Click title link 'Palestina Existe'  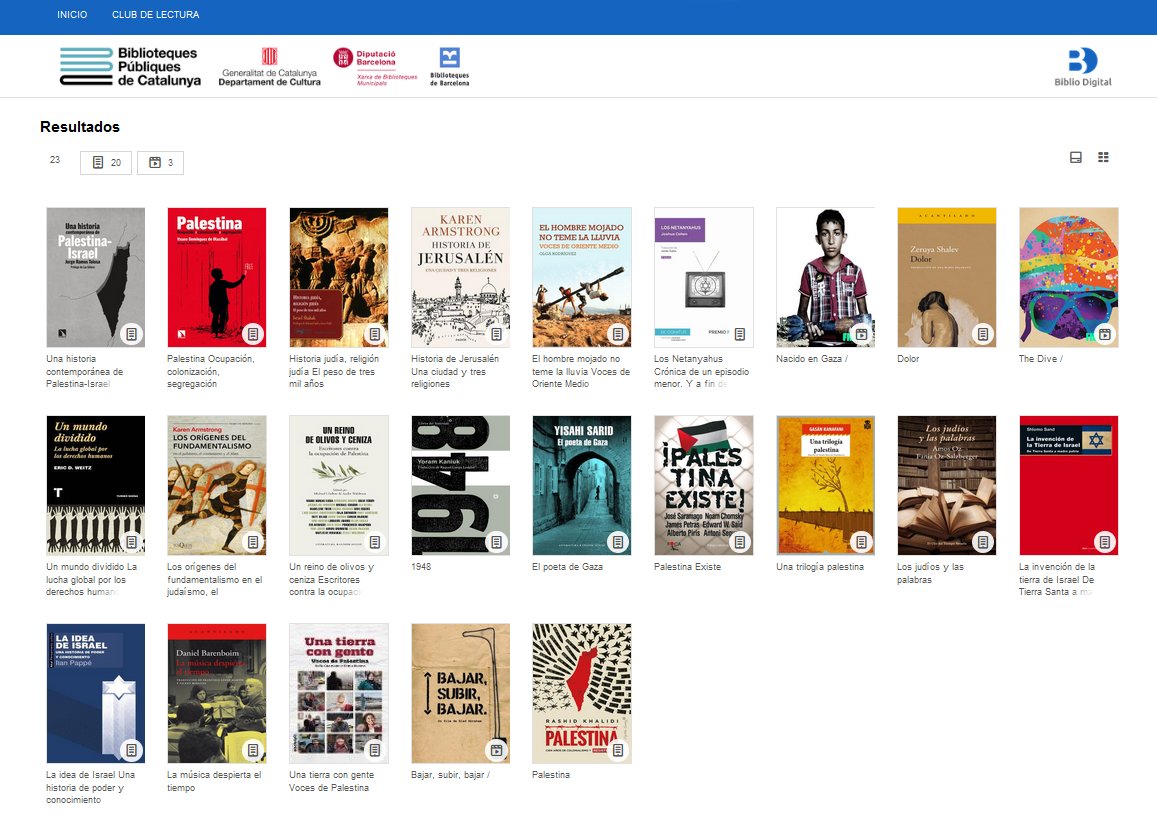tap(688, 567)
